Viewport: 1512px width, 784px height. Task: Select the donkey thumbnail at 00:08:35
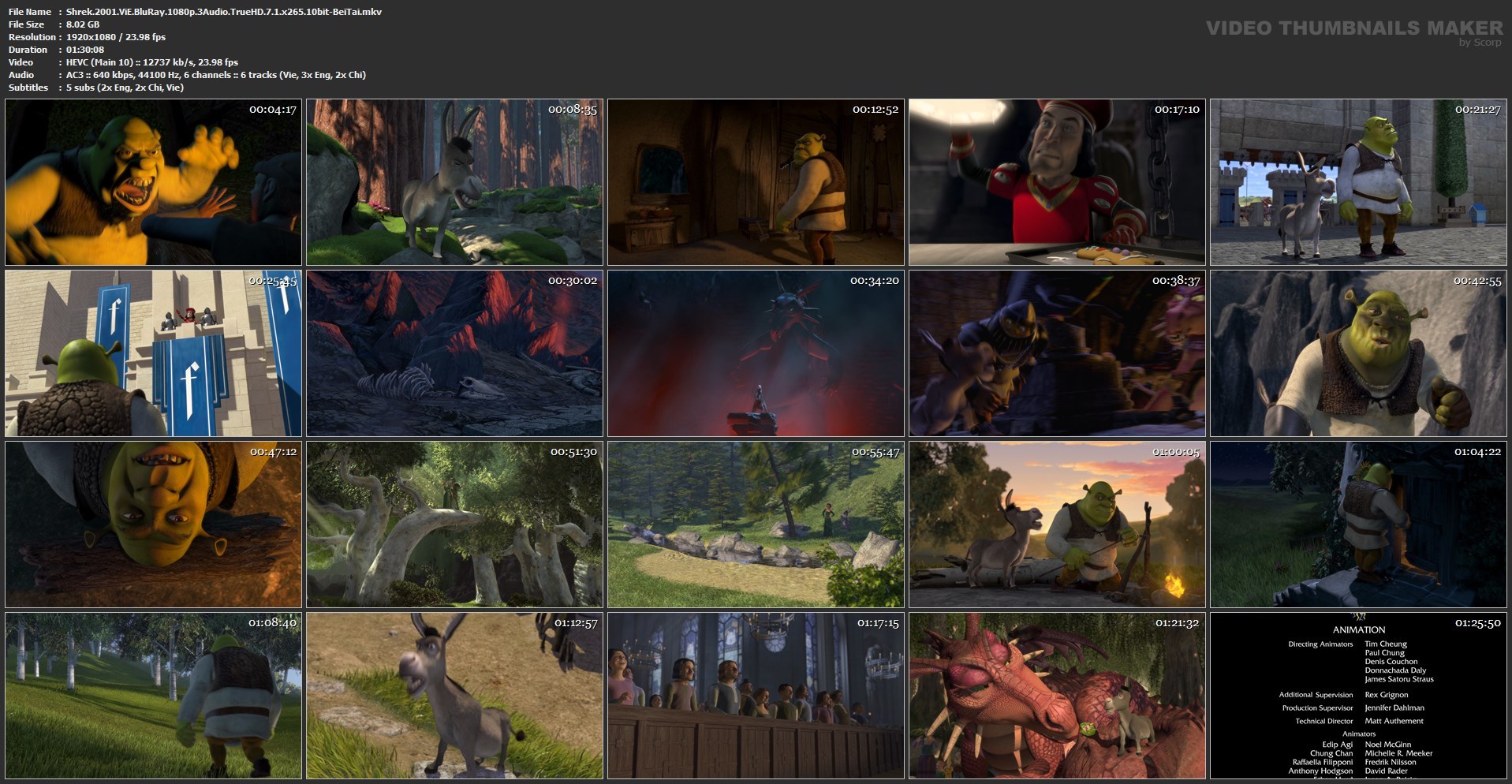tap(455, 182)
